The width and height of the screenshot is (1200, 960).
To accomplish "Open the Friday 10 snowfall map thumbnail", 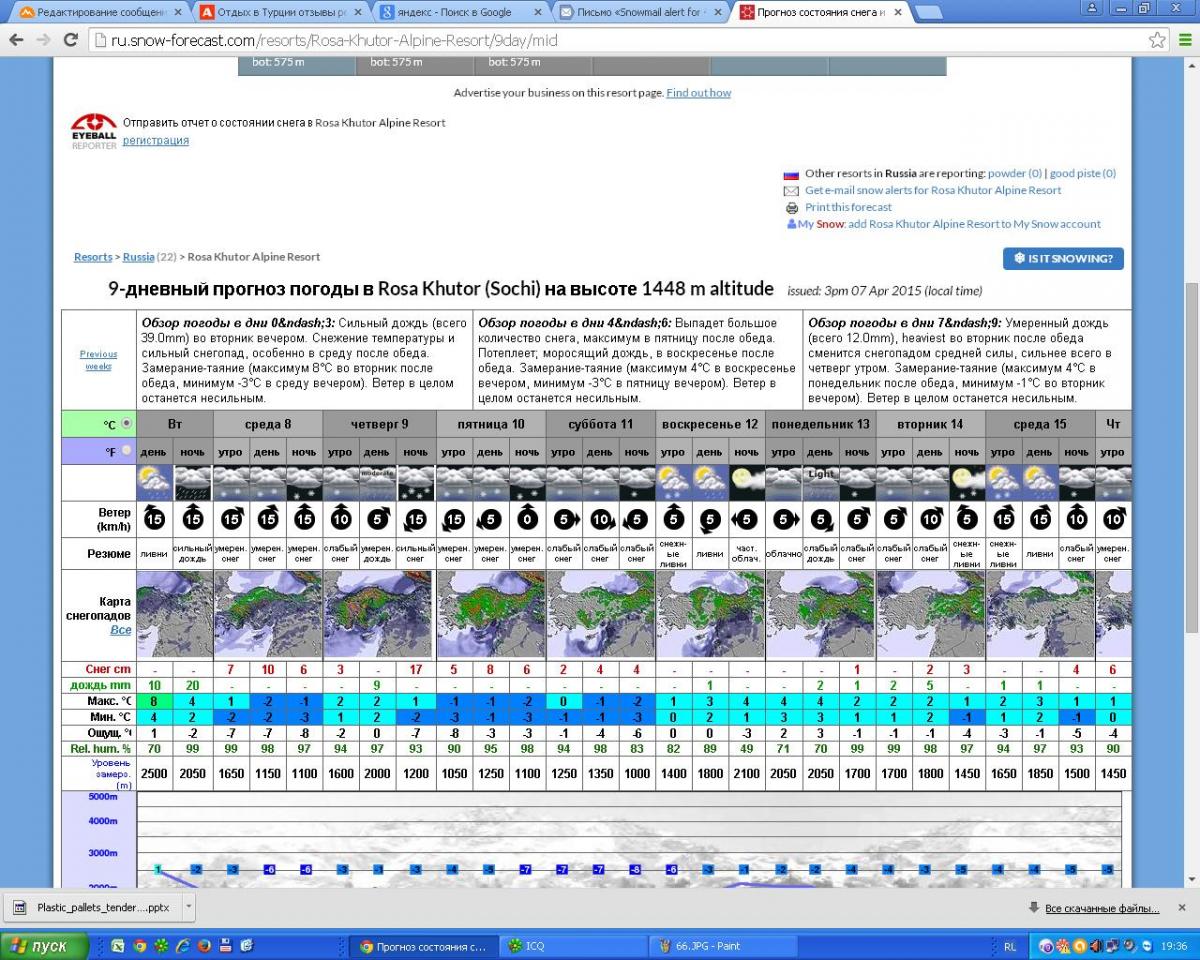I will point(490,614).
